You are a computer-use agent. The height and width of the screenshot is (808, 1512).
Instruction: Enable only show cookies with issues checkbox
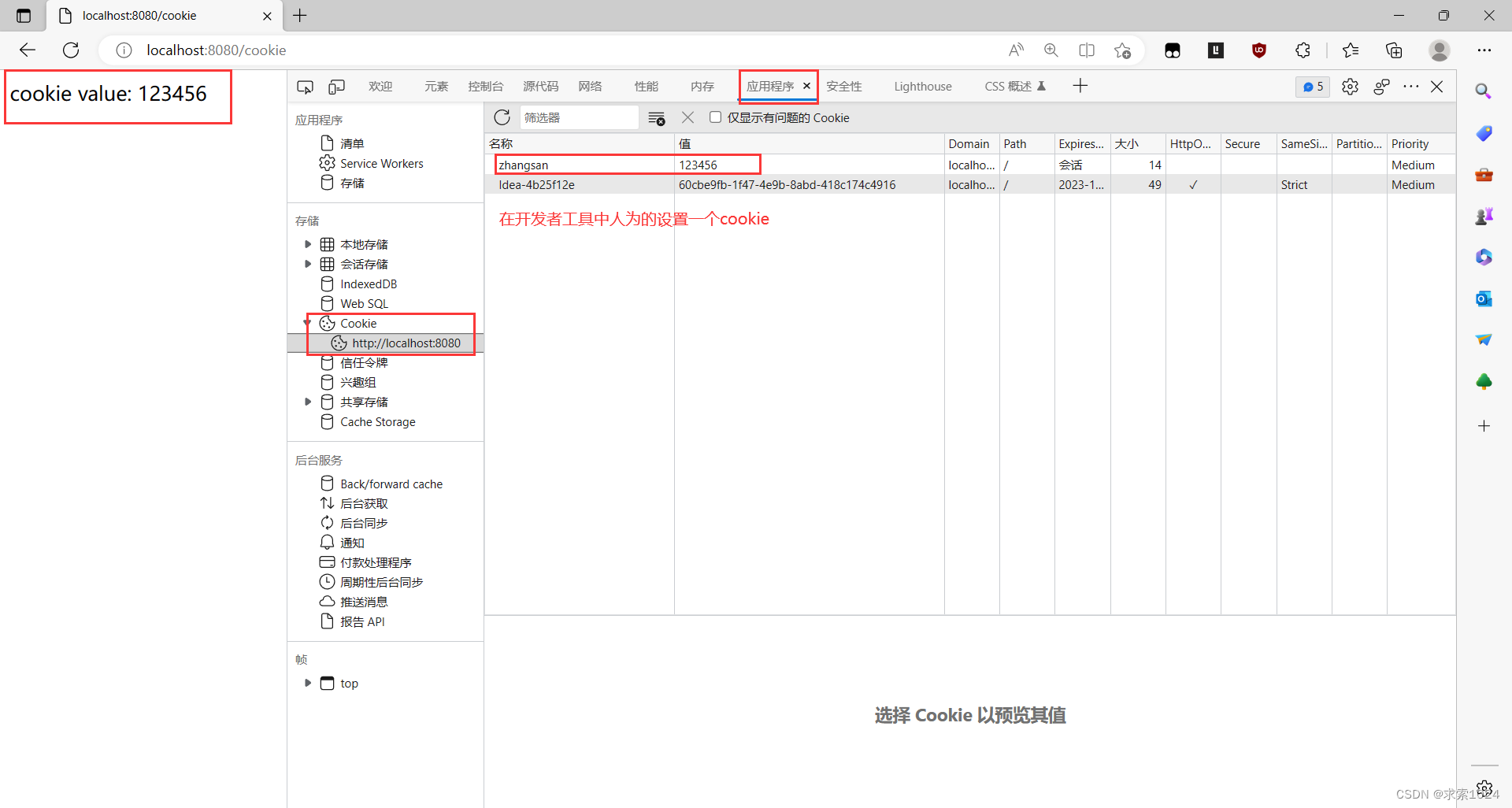[715, 117]
